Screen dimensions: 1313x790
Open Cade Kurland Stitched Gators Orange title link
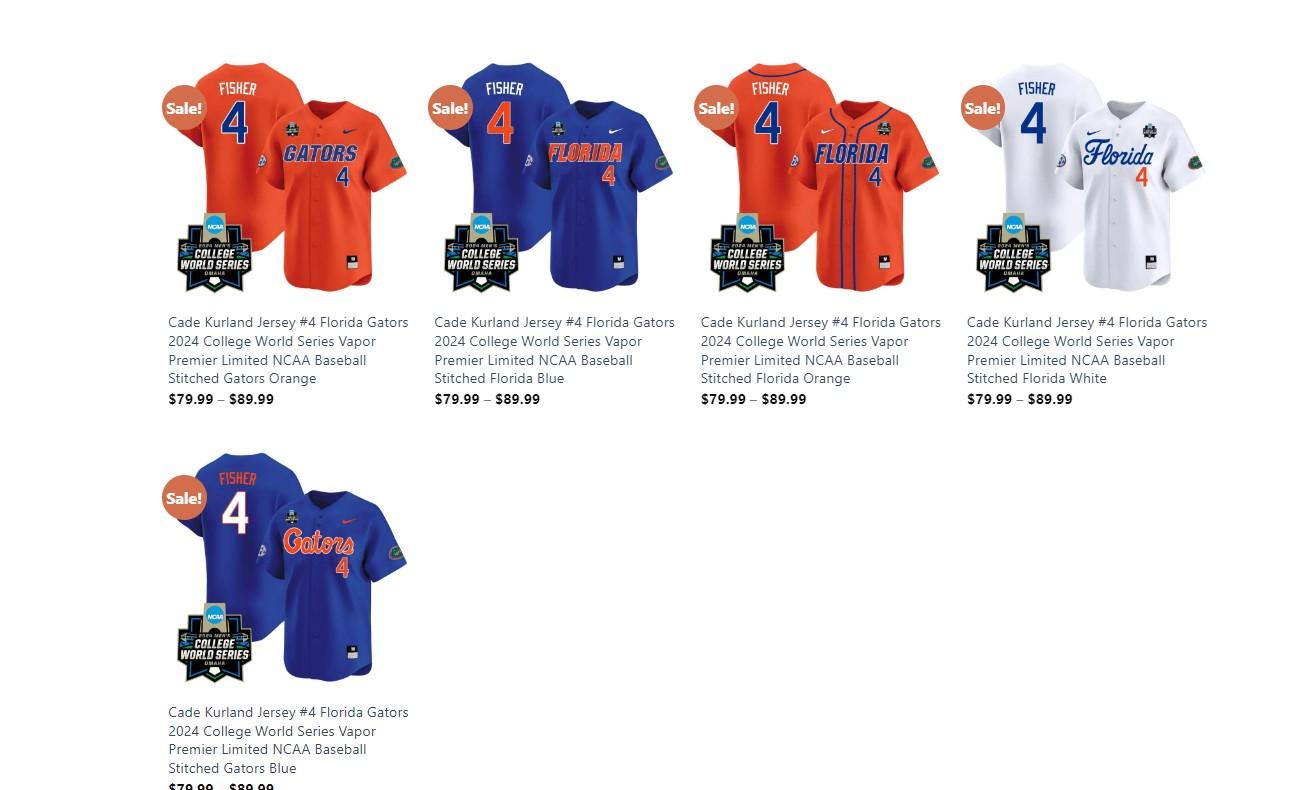288,351
